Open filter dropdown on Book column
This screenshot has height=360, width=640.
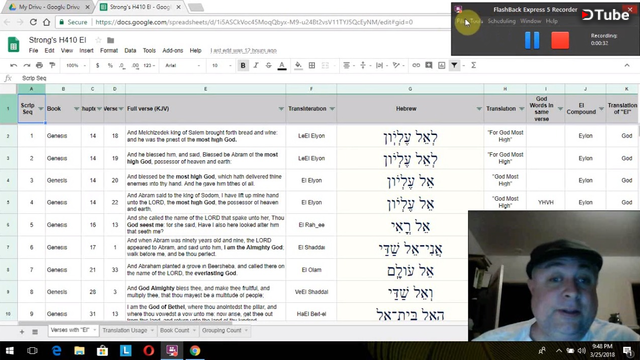(x=76, y=109)
